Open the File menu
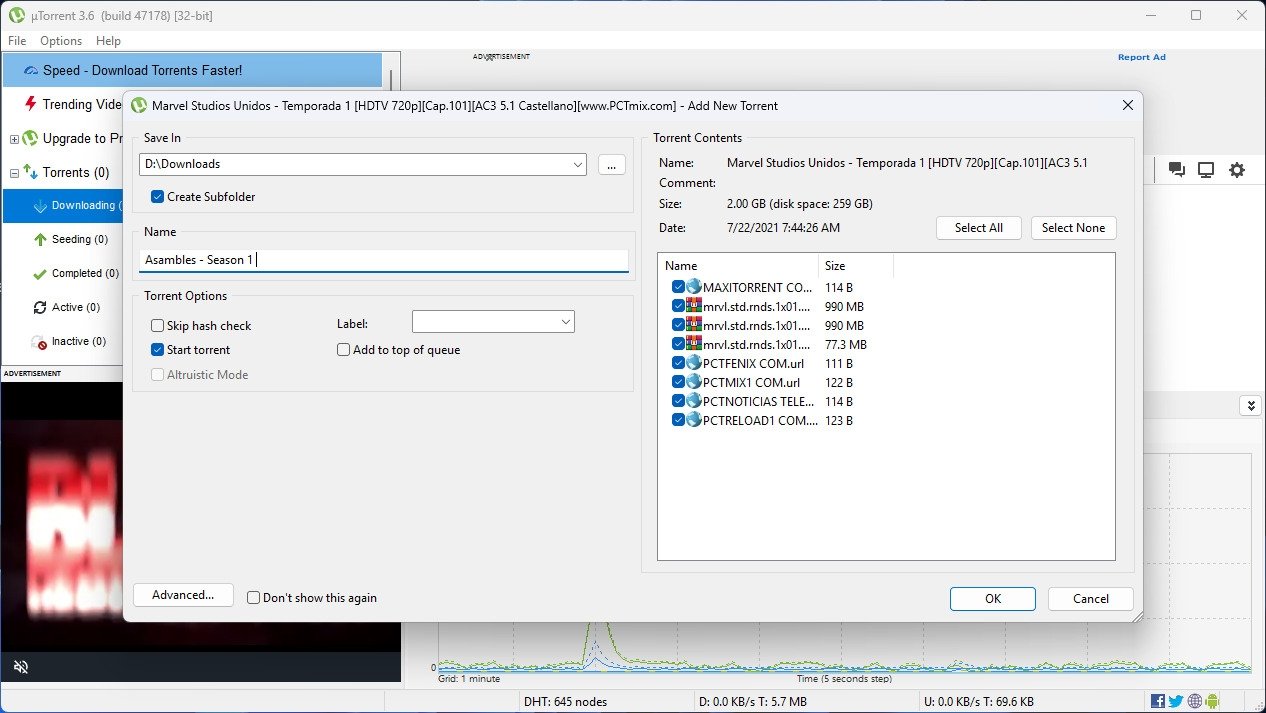1266x713 pixels. 17,41
